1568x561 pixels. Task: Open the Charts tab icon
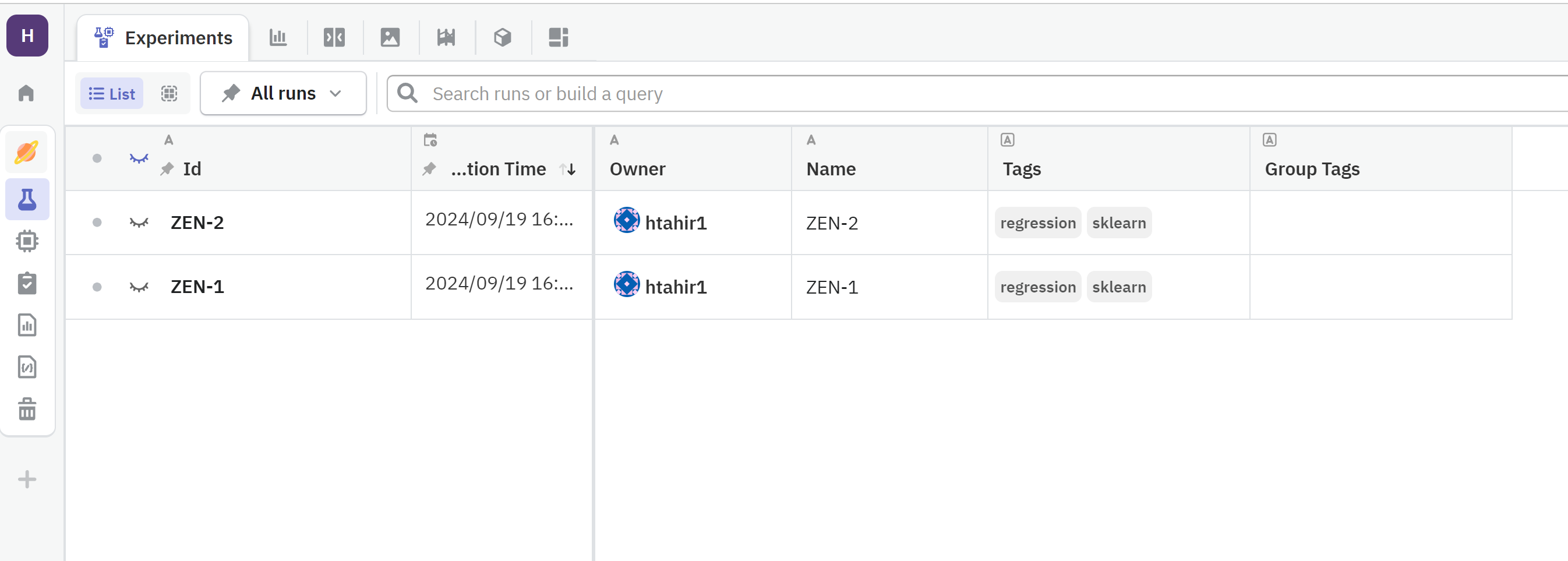click(x=278, y=38)
